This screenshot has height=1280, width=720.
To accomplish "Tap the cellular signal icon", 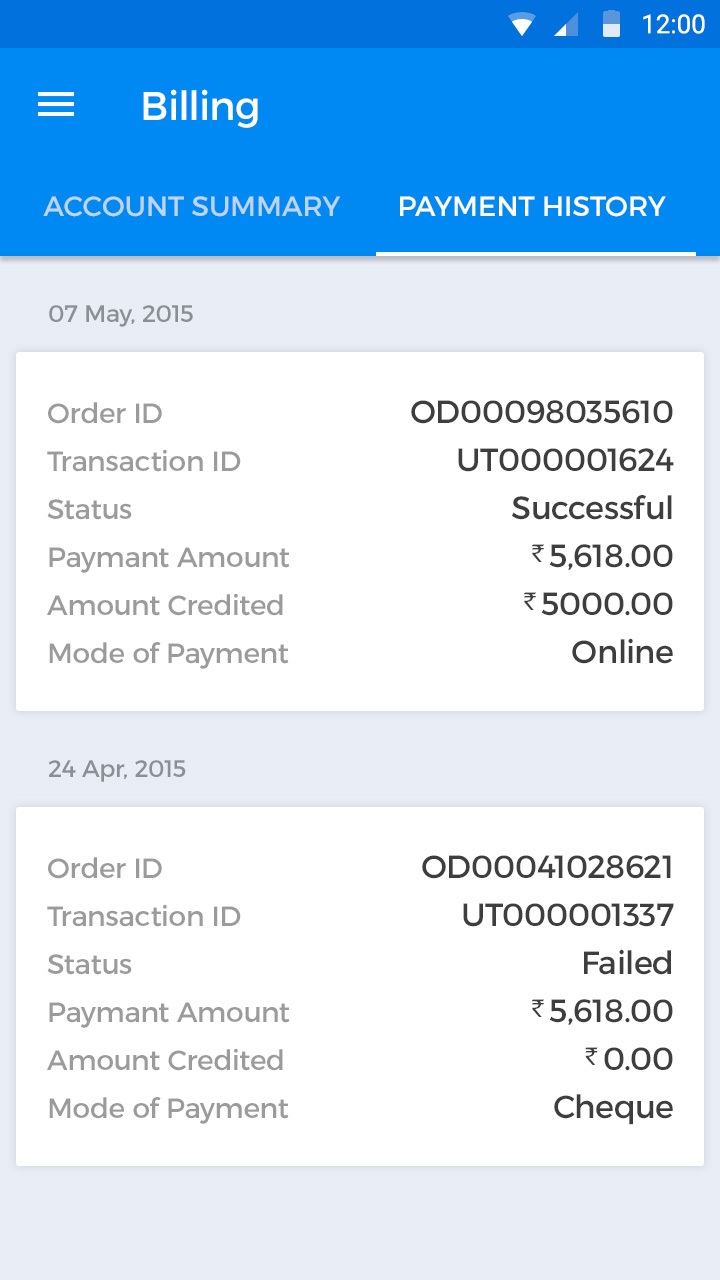I will click(x=566, y=24).
